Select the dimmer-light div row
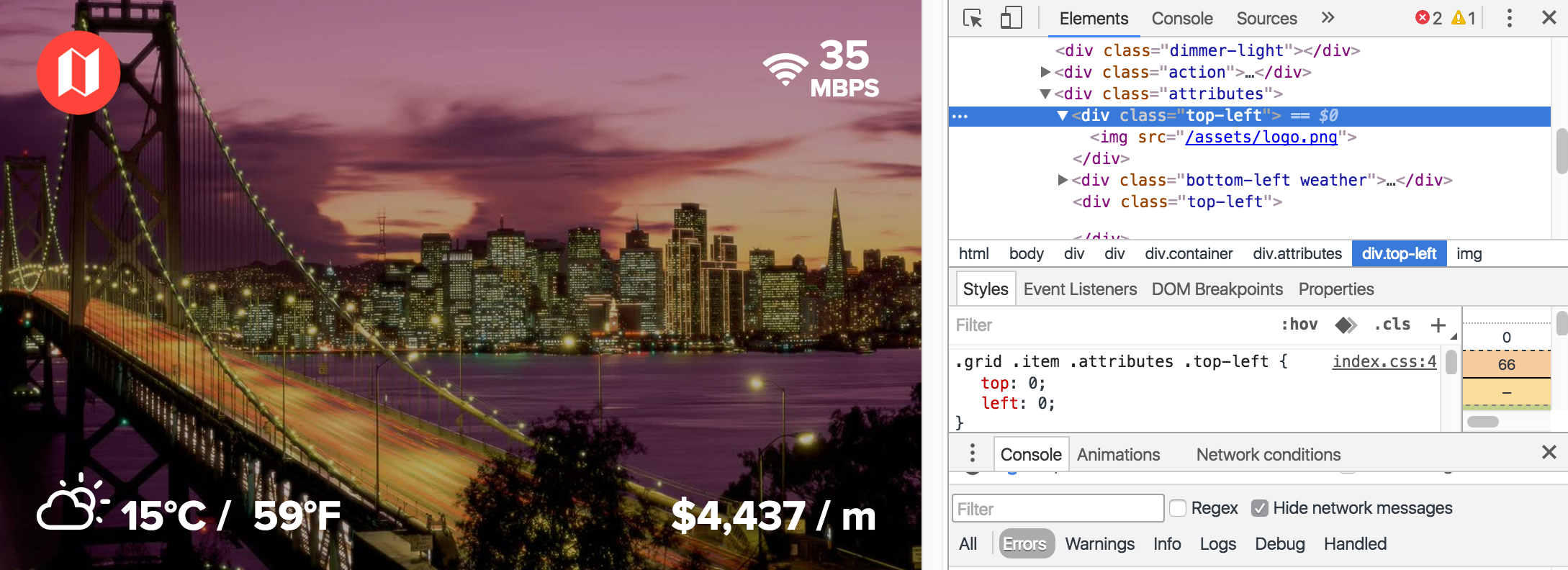This screenshot has height=570, width=1568. [x=1207, y=50]
